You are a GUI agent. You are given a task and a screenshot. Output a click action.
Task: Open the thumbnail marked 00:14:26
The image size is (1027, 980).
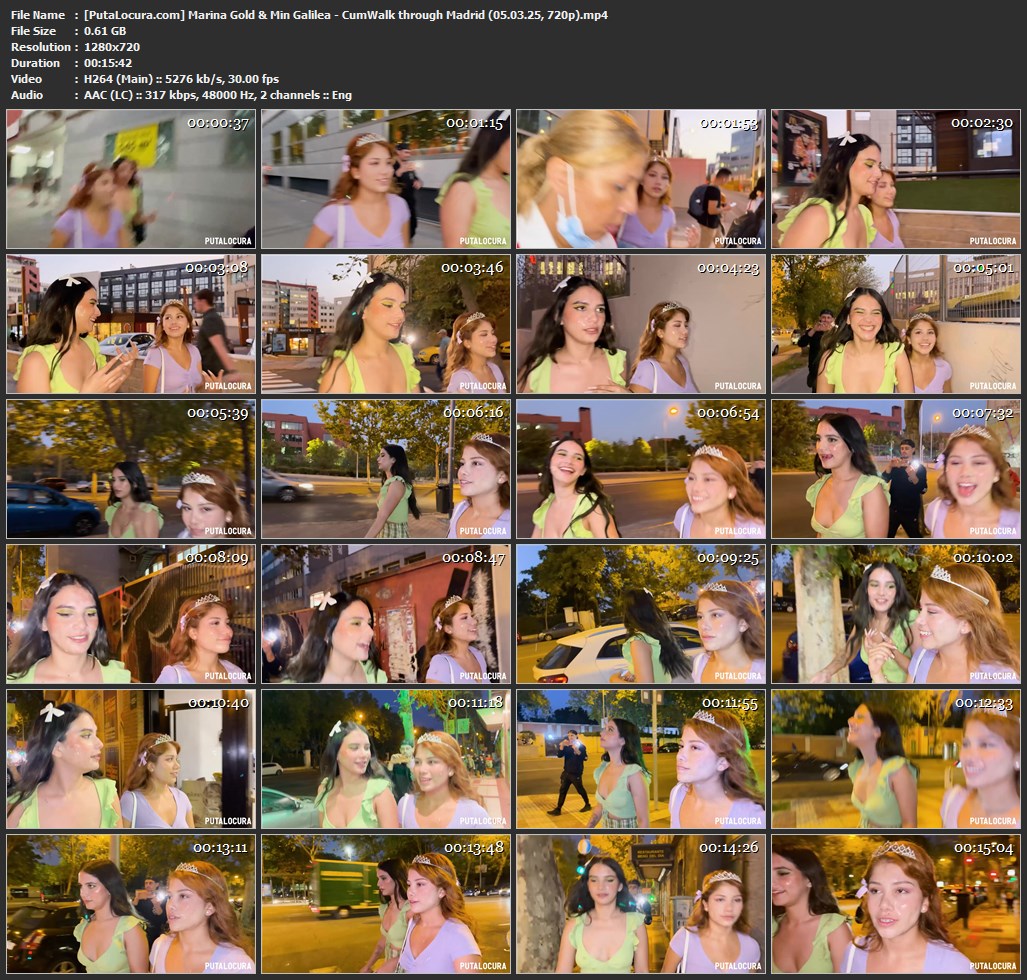click(641, 904)
